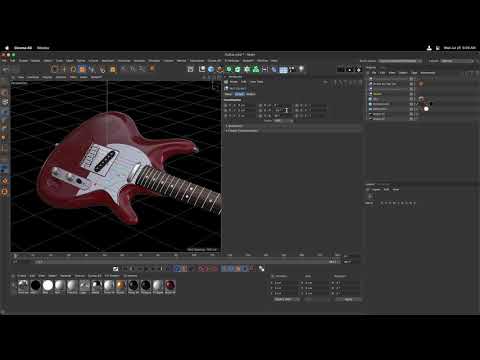Open the Help menu in main menu bar
The image size is (480, 360).
click(x=274, y=61)
